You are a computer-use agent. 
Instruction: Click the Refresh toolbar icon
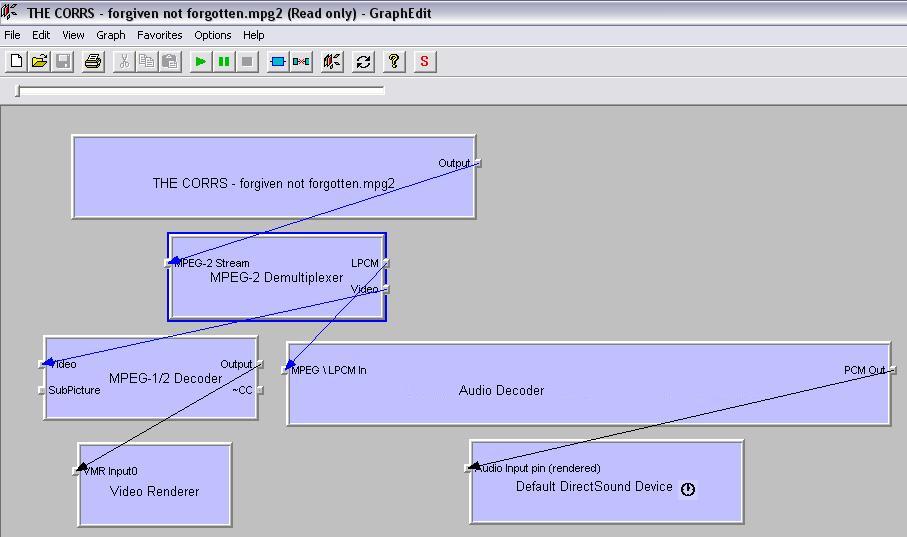pos(363,62)
